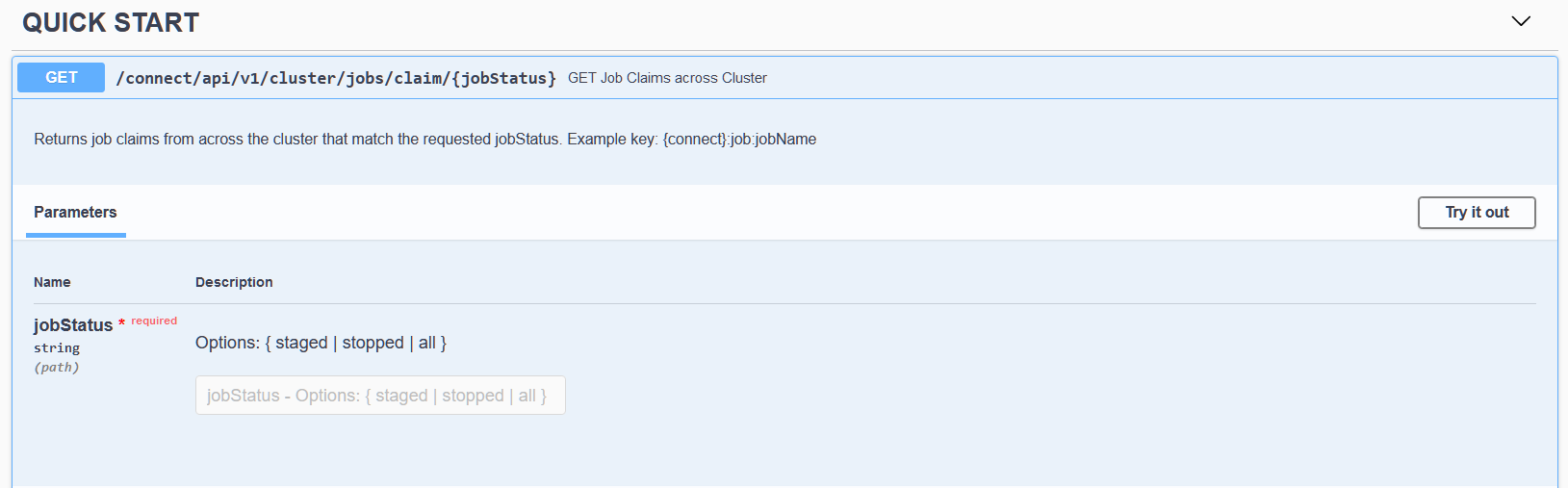This screenshot has width=1568, height=488.
Task: Click the Name column header
Action: (52, 282)
